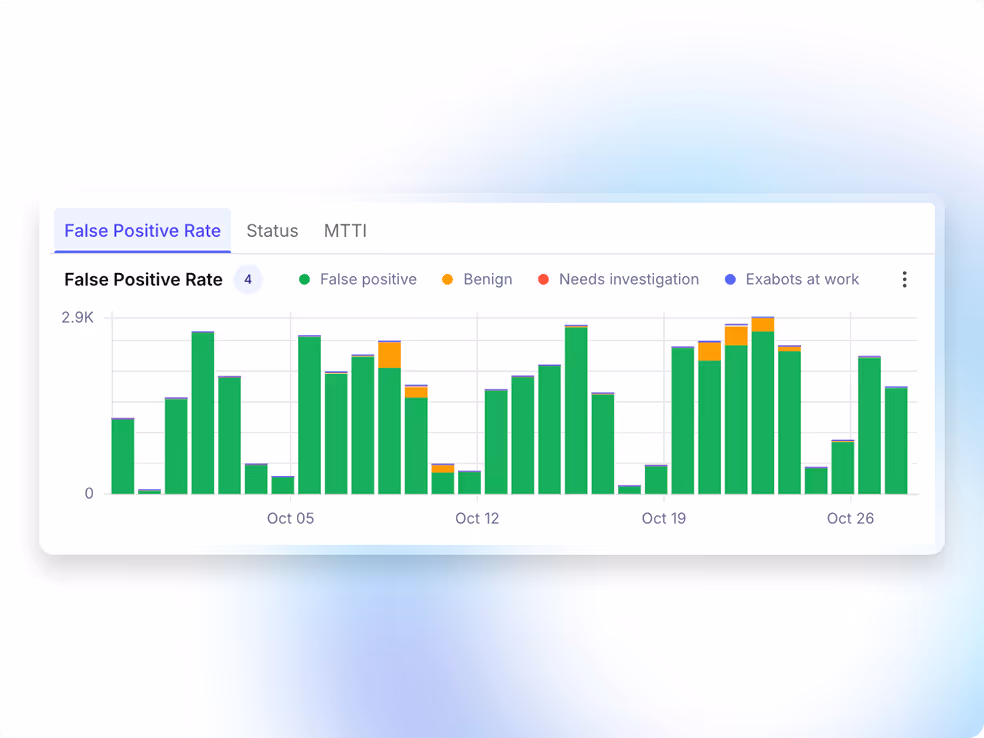Click the False Positive Rate chart title

(143, 279)
